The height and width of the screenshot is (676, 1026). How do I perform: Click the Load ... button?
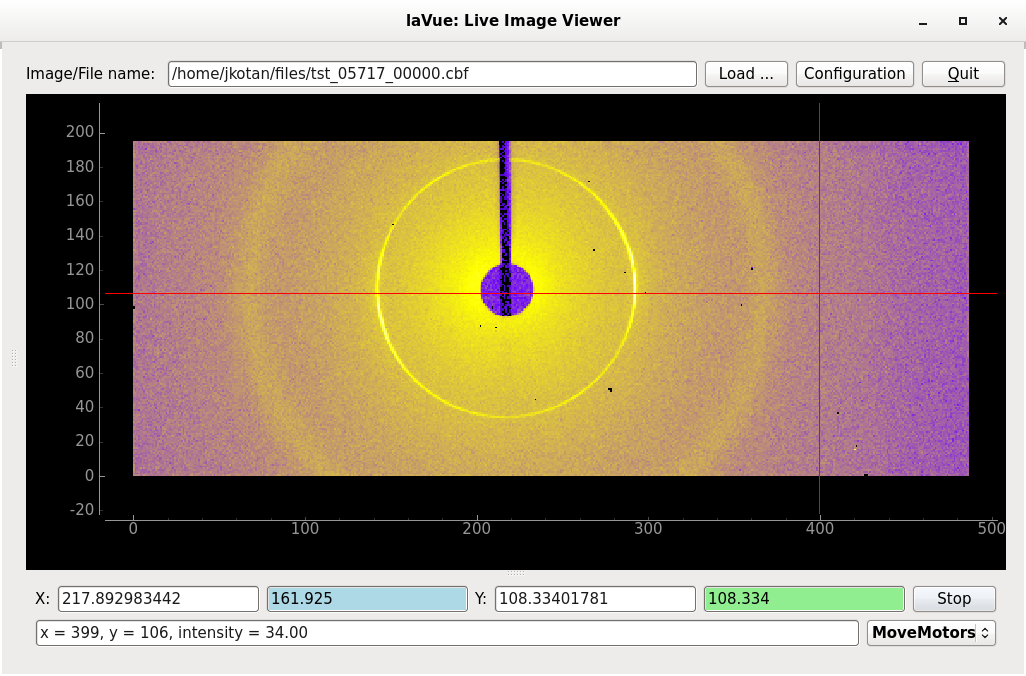pyautogui.click(x=746, y=74)
